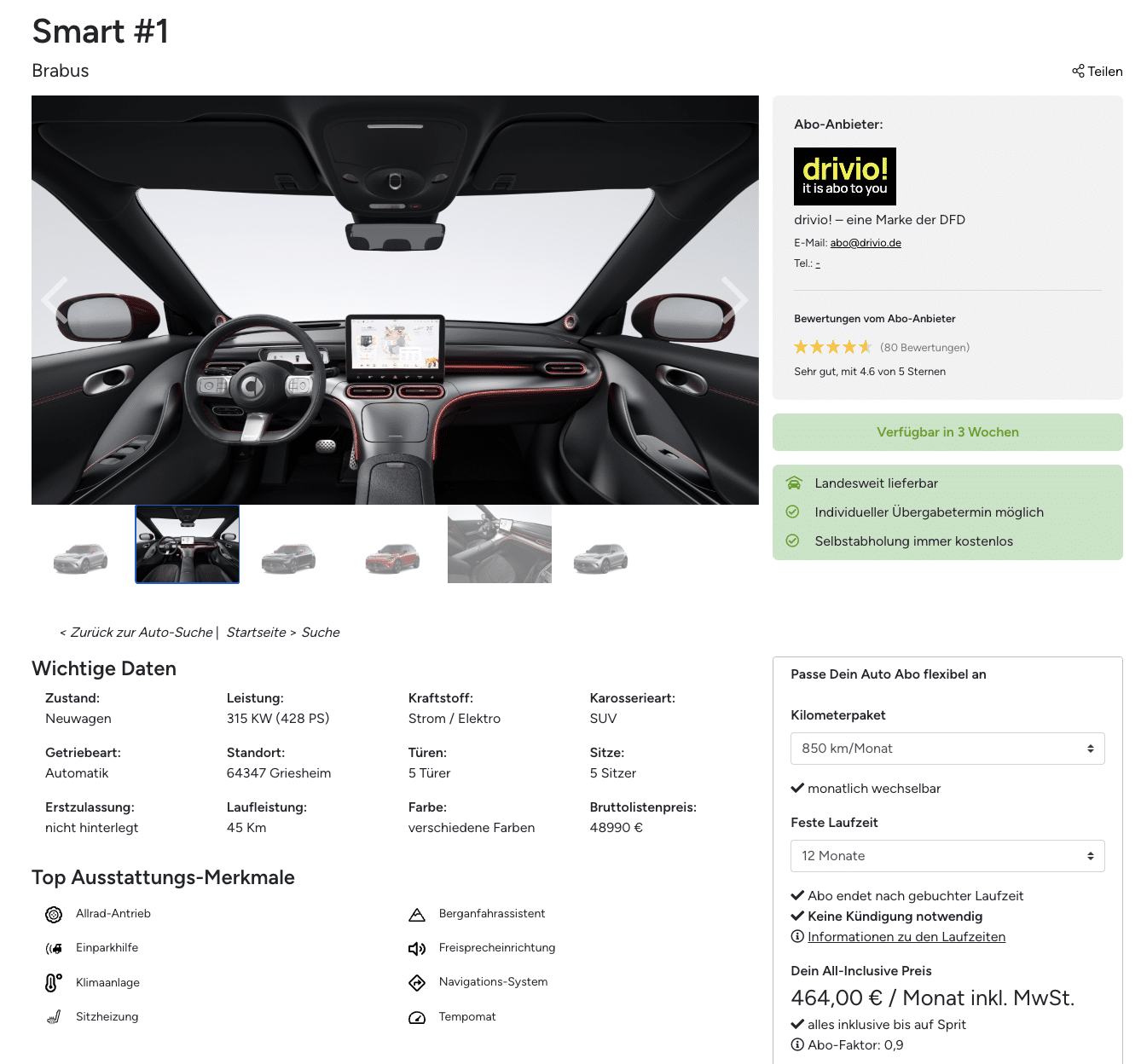Click check icon beside Individueller Übergabetermin möglich
This screenshot has height=1064, width=1141.
coord(792,512)
